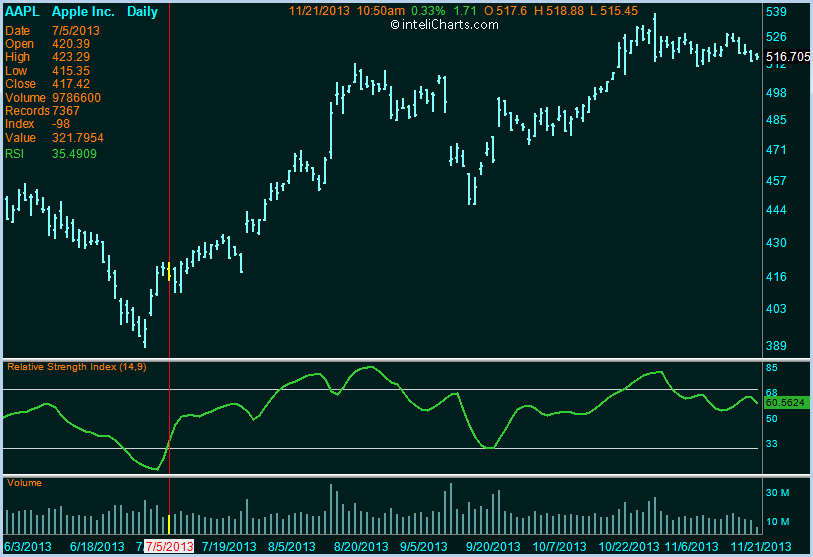Click the 457 price axis label
This screenshot has width=813, height=557.
(776, 181)
